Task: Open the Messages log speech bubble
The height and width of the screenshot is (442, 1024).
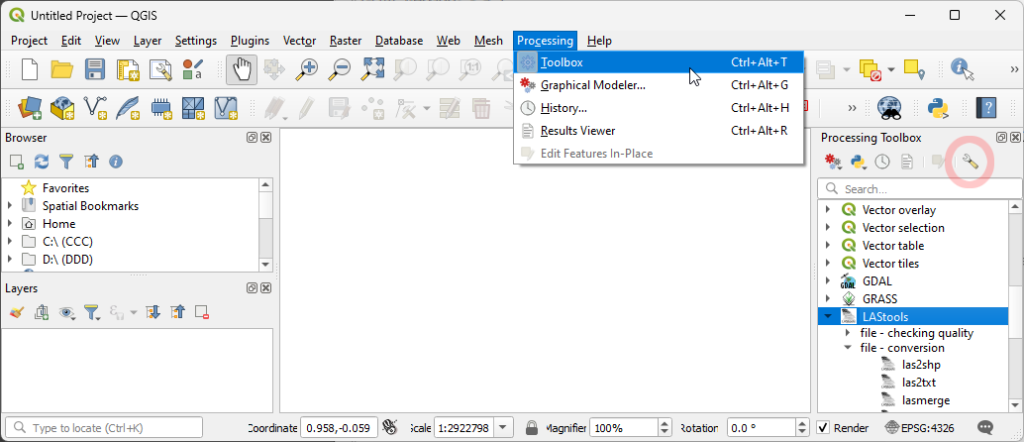Action: [985, 428]
